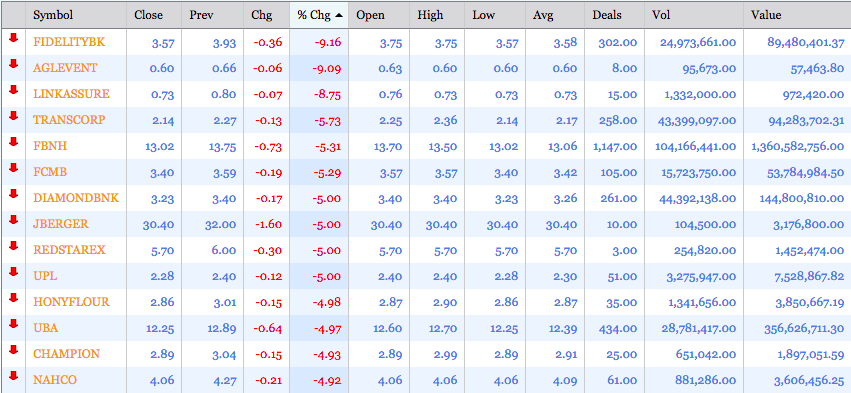Open the AGLEVENT symbol link
Viewport: 851px width, 393px height.
coord(65,68)
